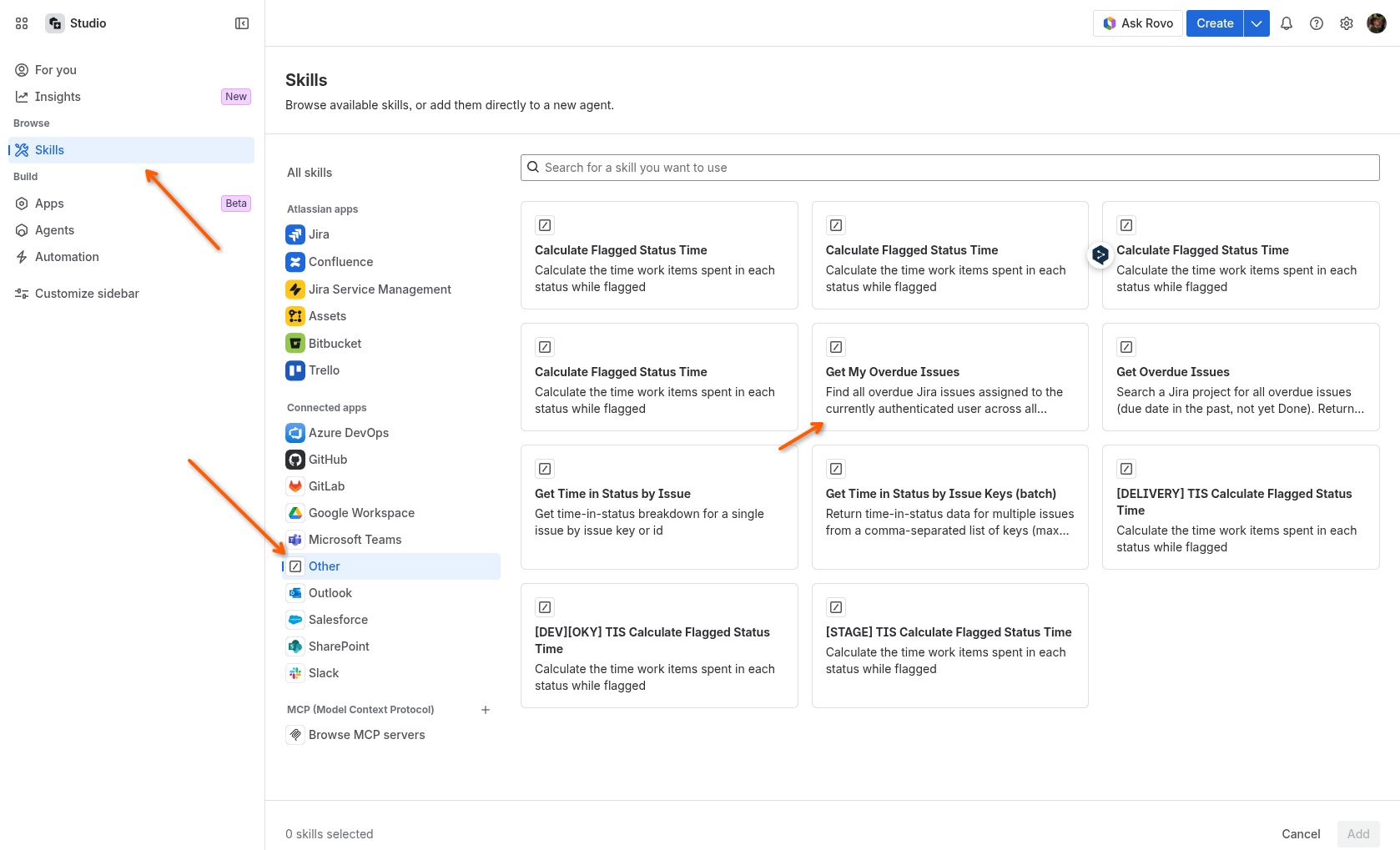Open the user profile avatar
Image resolution: width=1400 pixels, height=850 pixels.
tap(1377, 23)
